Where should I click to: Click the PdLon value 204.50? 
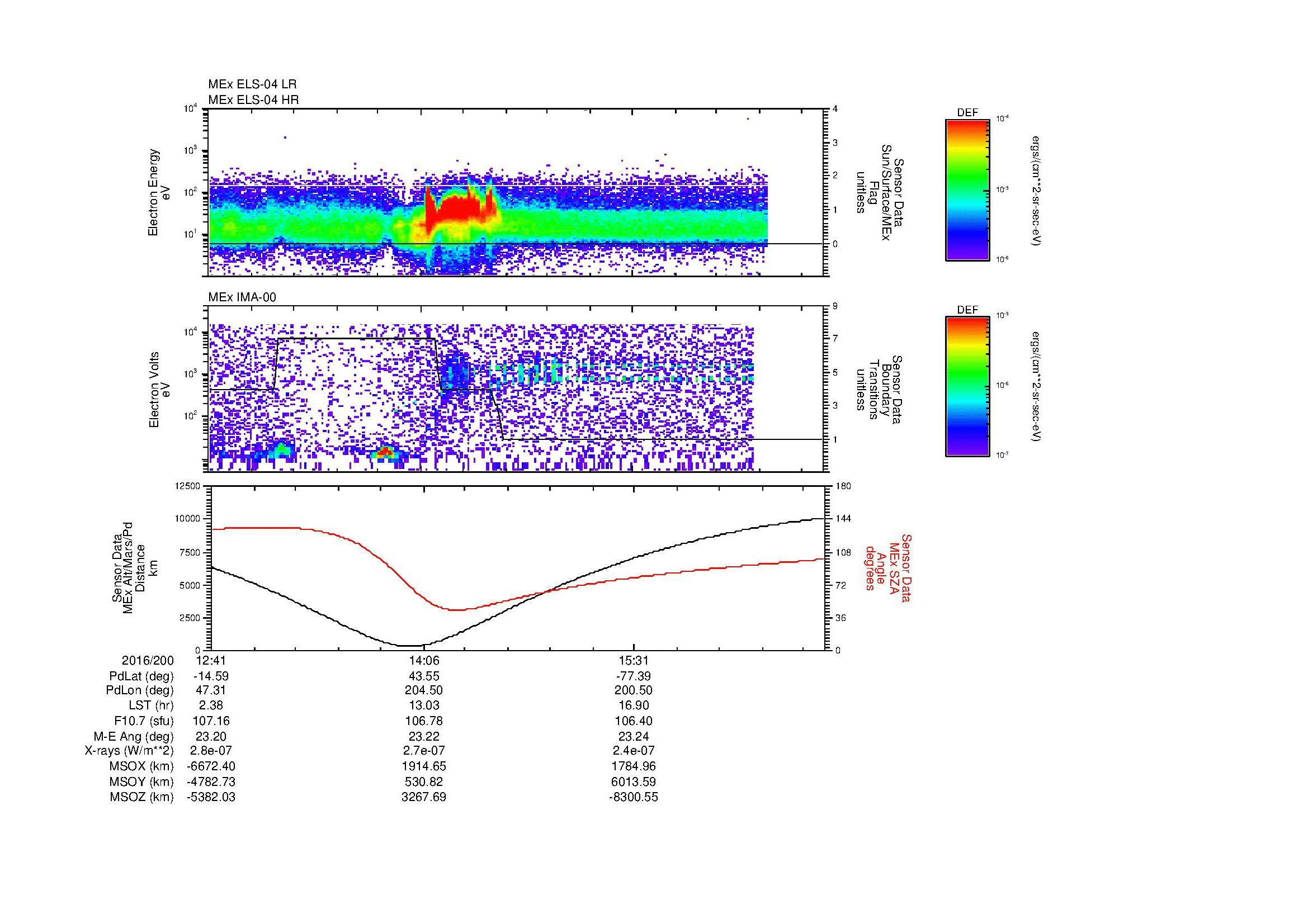tap(424, 690)
